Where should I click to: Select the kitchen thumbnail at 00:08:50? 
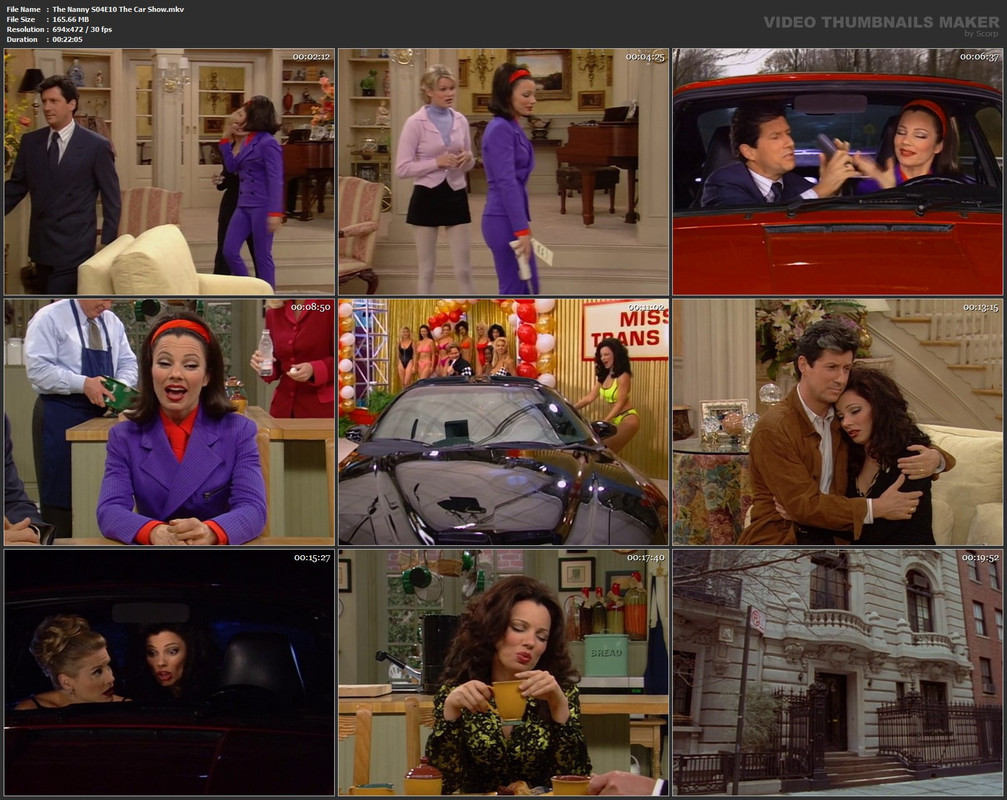[x=170, y=422]
